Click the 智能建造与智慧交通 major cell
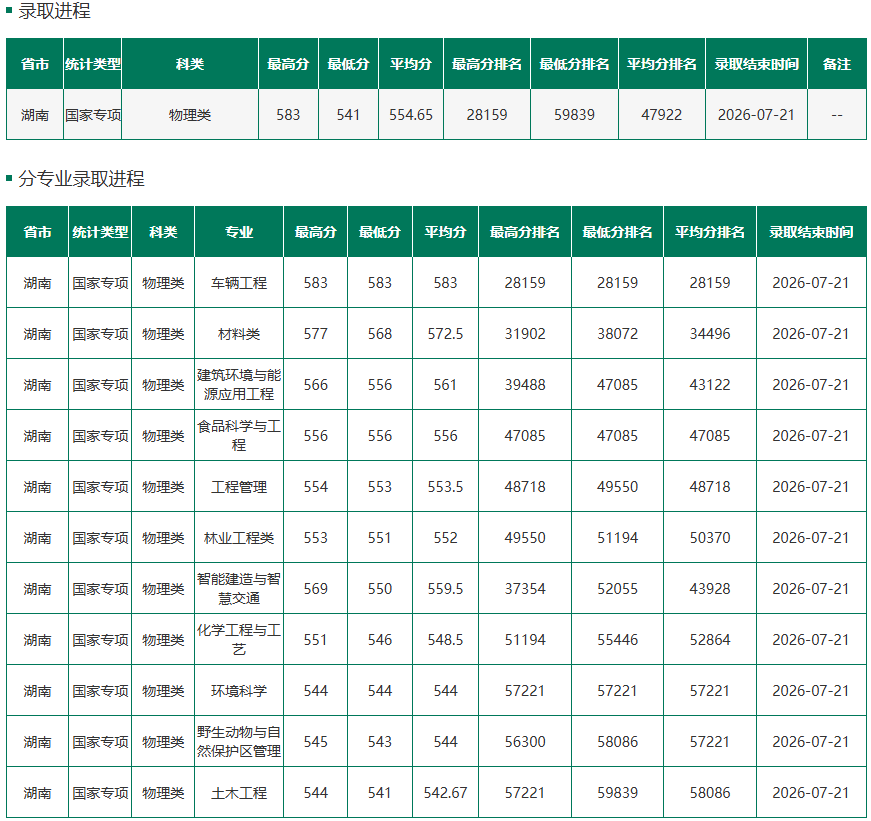This screenshot has width=871, height=821. [239, 588]
